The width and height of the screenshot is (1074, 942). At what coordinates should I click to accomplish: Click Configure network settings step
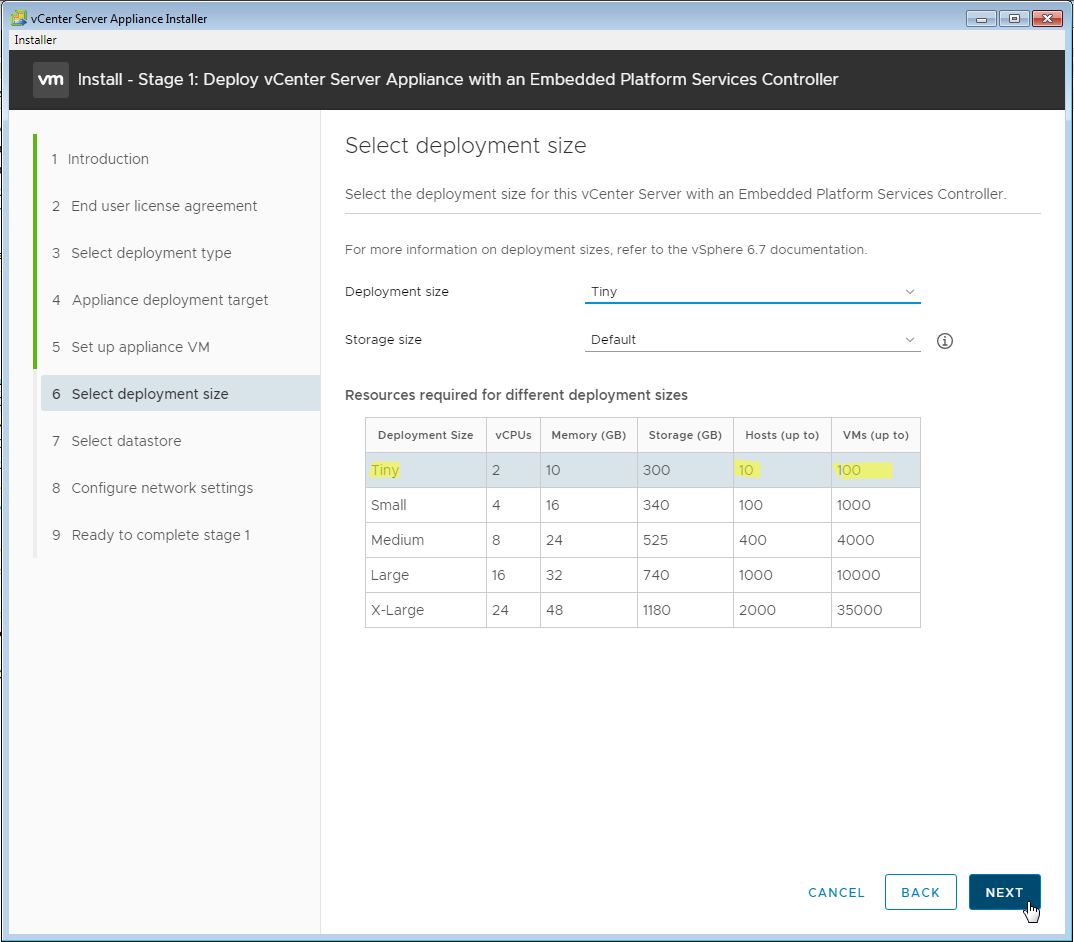(x=162, y=488)
